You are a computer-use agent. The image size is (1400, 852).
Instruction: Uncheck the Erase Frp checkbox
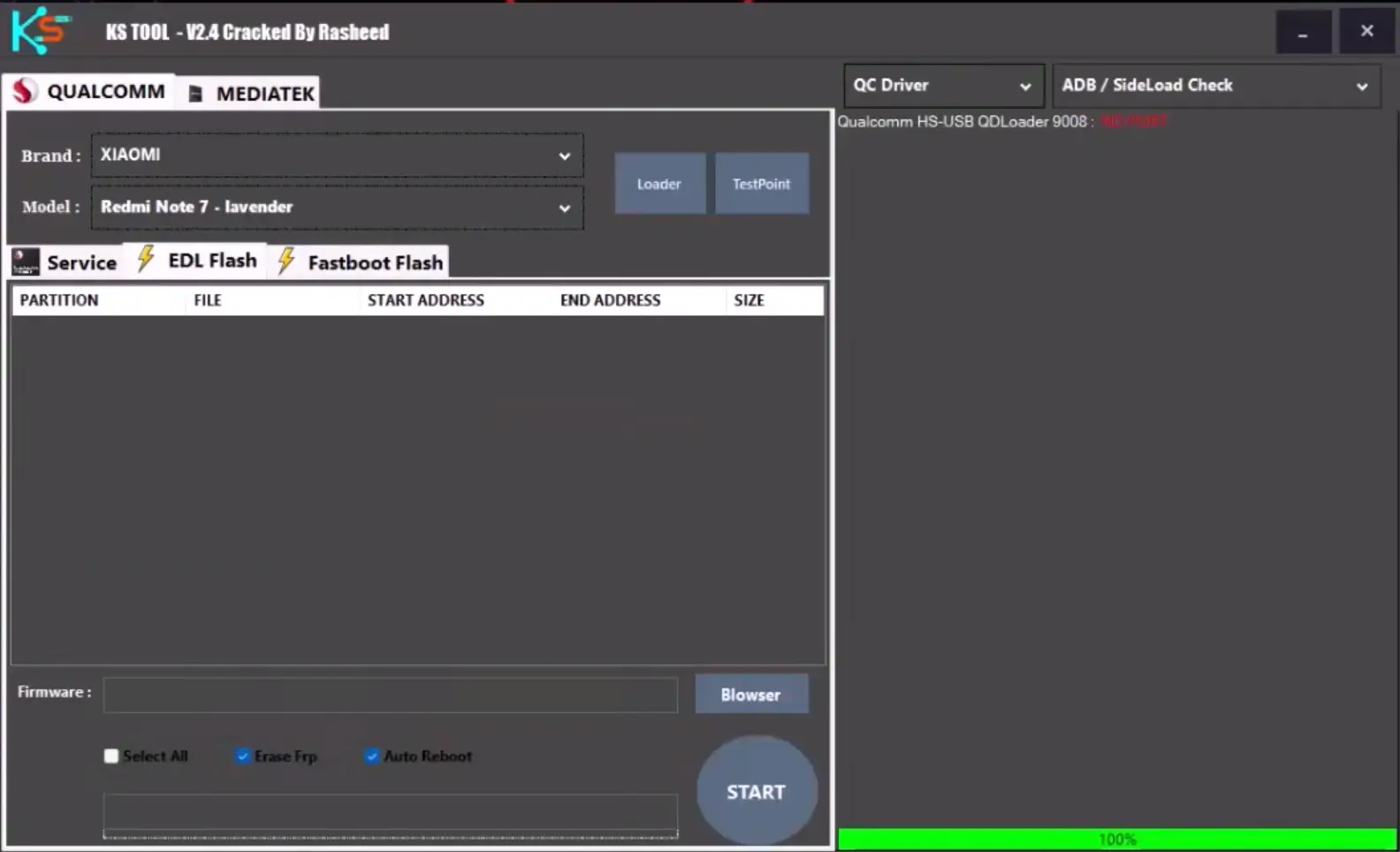click(x=242, y=756)
